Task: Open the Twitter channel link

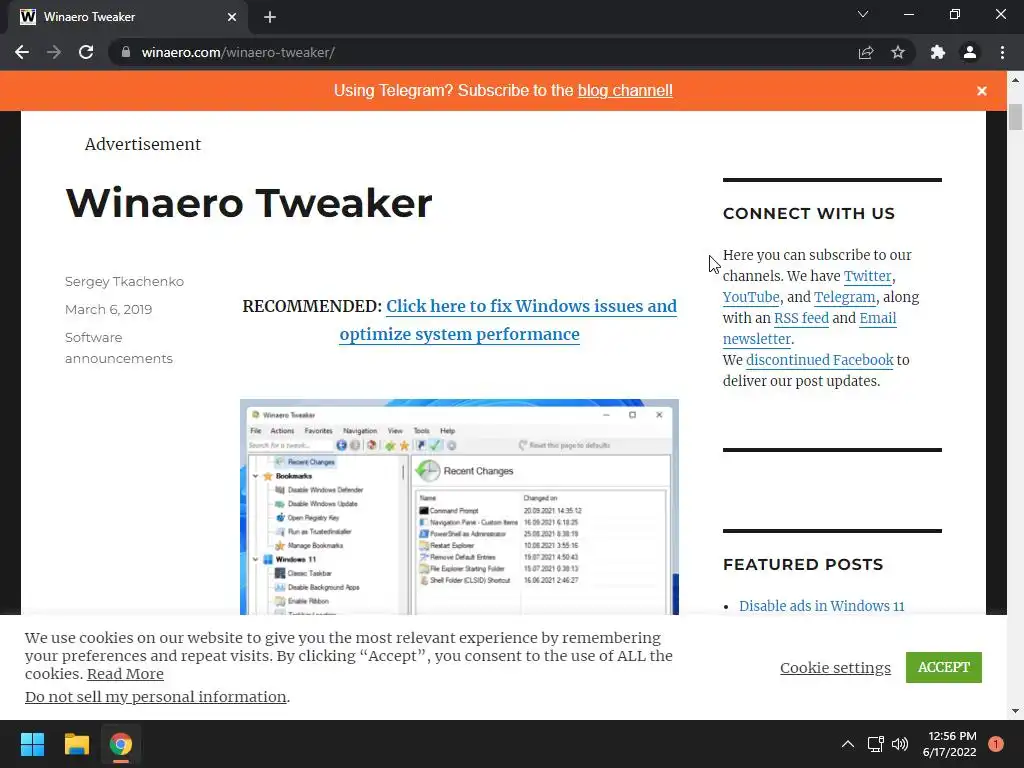Action: pyautogui.click(x=867, y=276)
